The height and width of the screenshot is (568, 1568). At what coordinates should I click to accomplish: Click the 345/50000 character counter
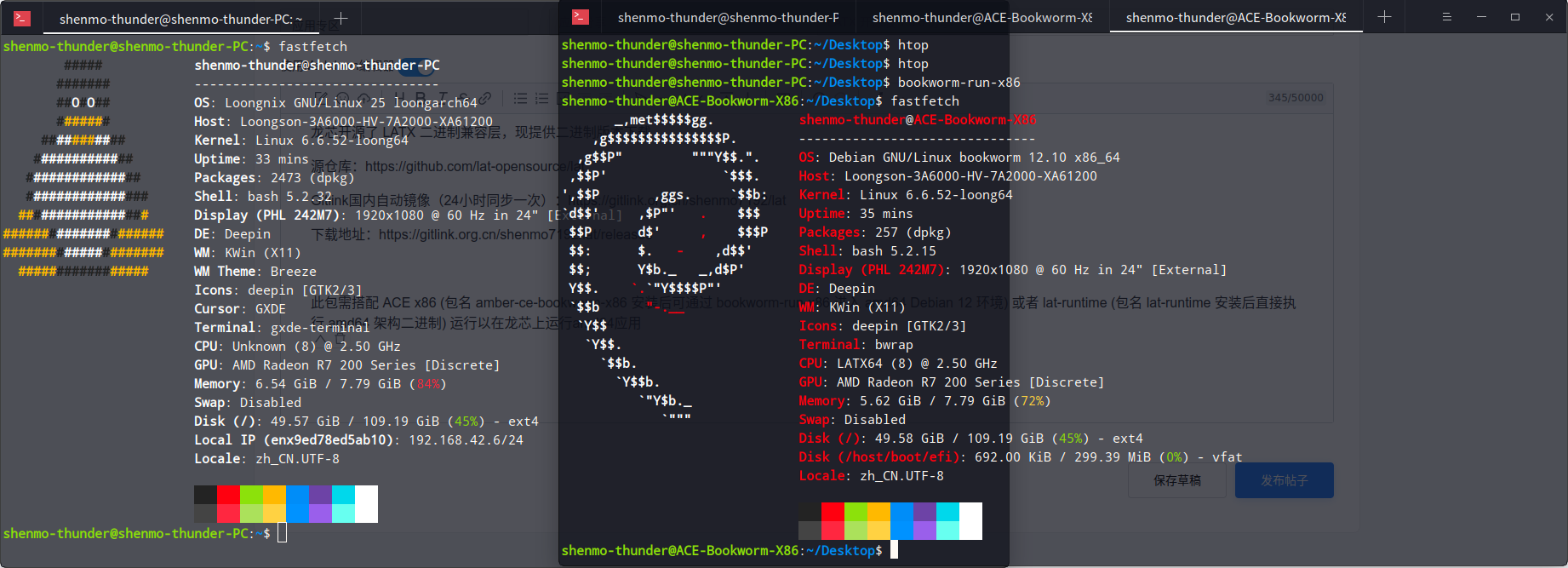(x=1296, y=98)
